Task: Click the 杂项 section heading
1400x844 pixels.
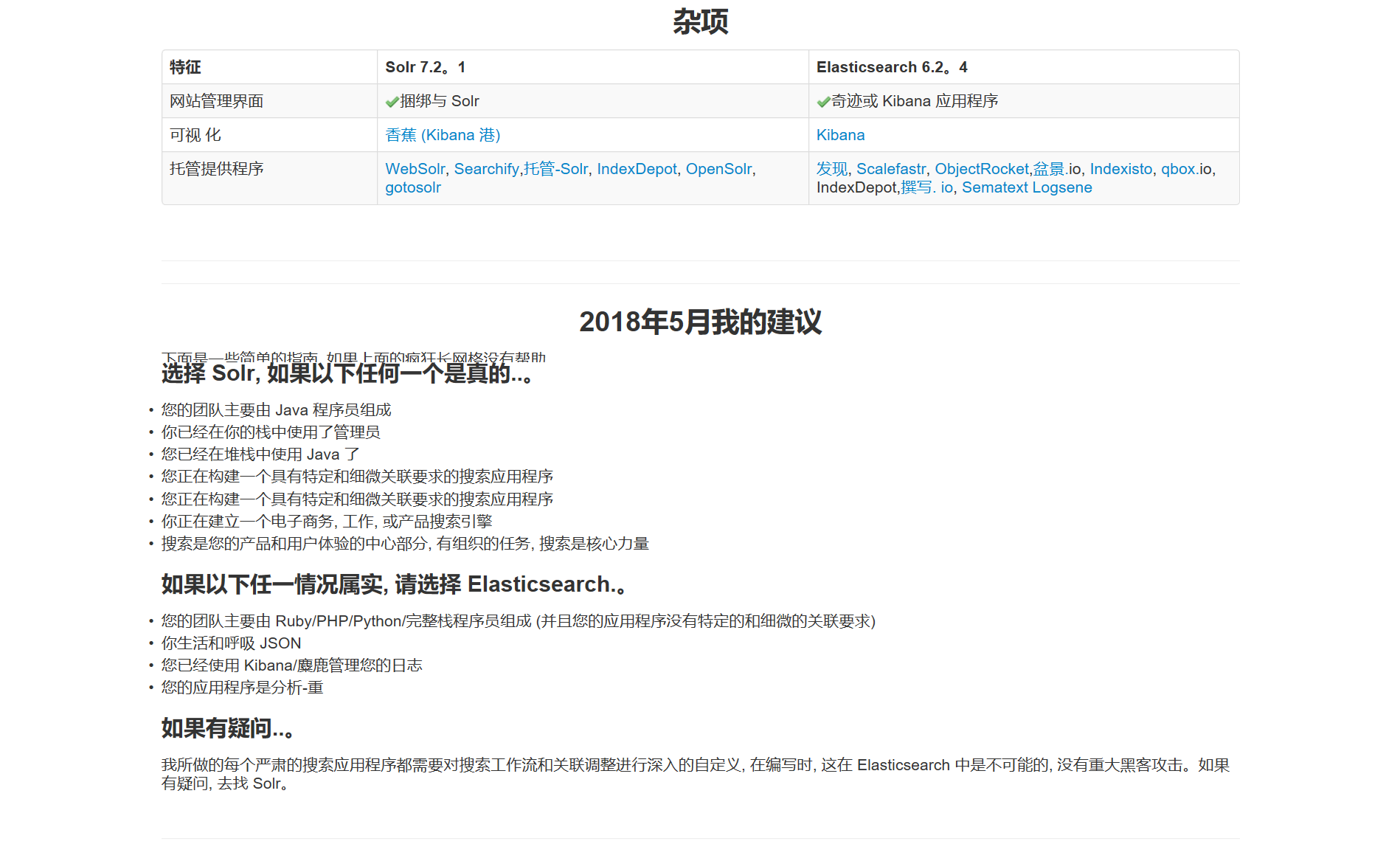Action: click(700, 21)
